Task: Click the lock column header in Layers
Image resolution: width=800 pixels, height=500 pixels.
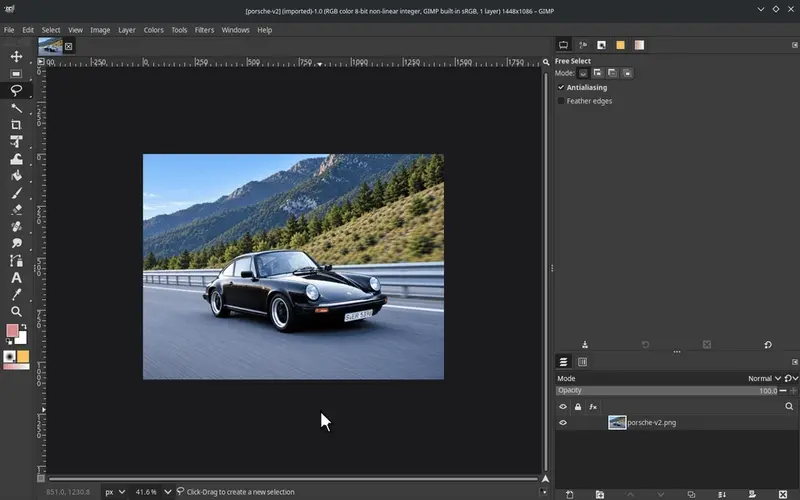Action: click(x=578, y=407)
